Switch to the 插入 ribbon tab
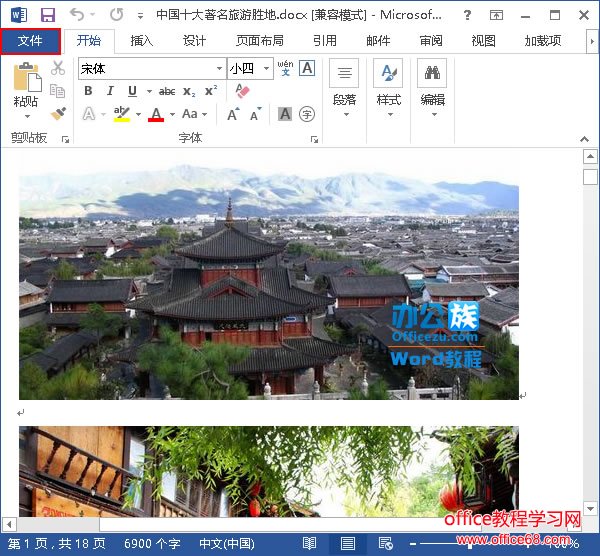This screenshot has height=556, width=600. 141,41
